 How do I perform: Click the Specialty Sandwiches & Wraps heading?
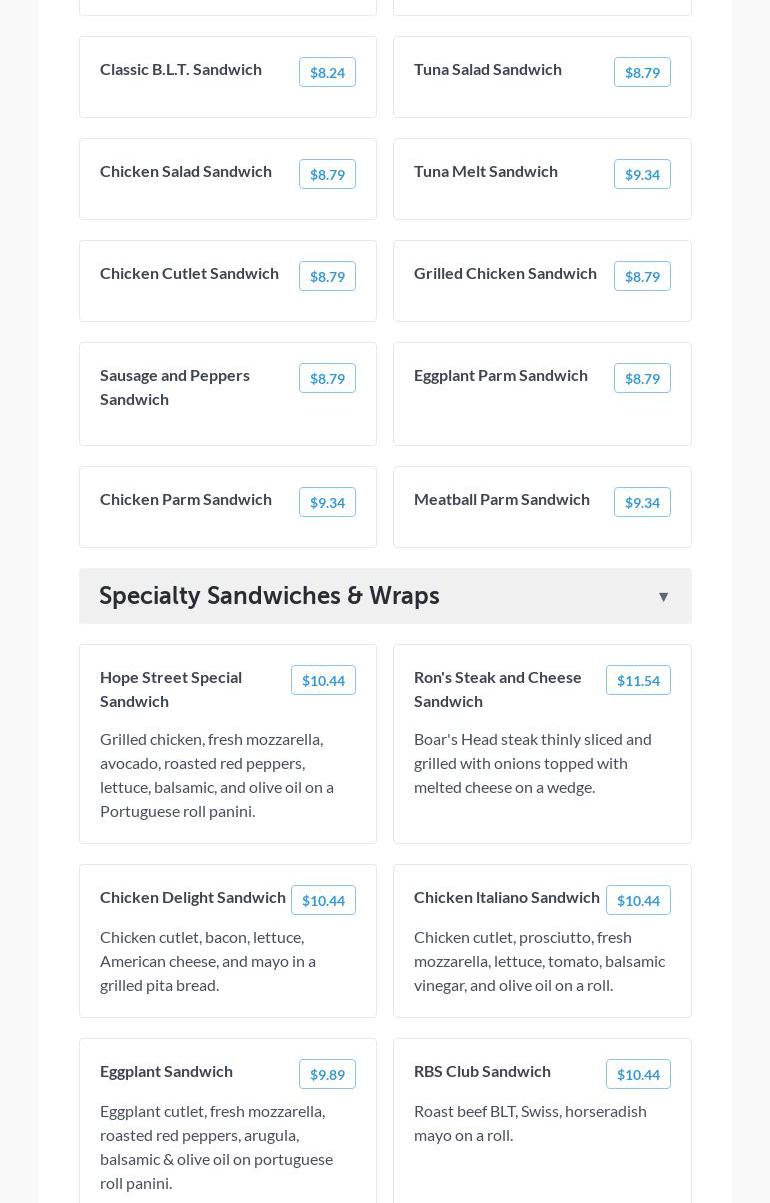pyautogui.click(x=269, y=596)
